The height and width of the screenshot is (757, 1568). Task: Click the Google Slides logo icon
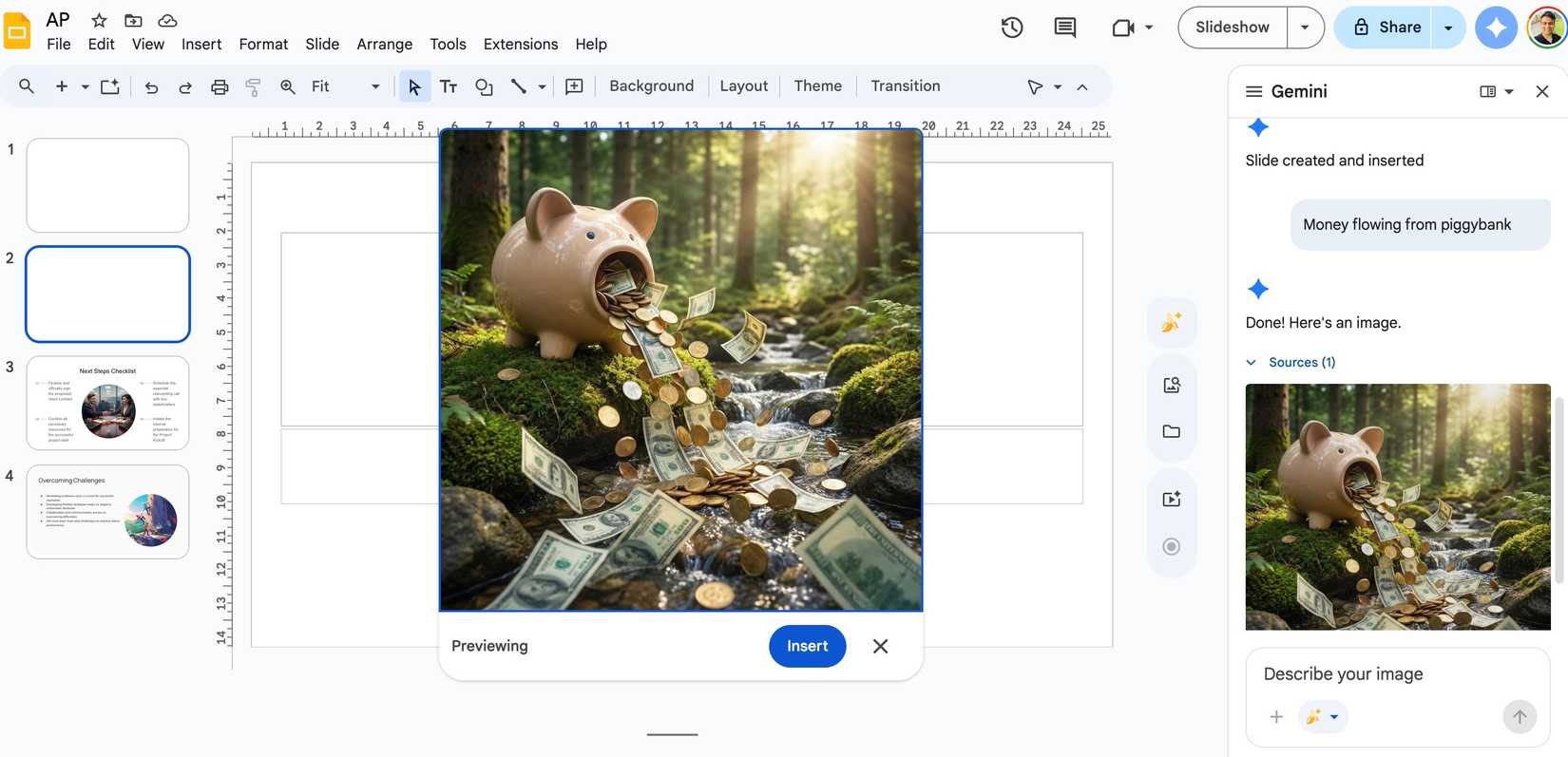pyautogui.click(x=17, y=31)
